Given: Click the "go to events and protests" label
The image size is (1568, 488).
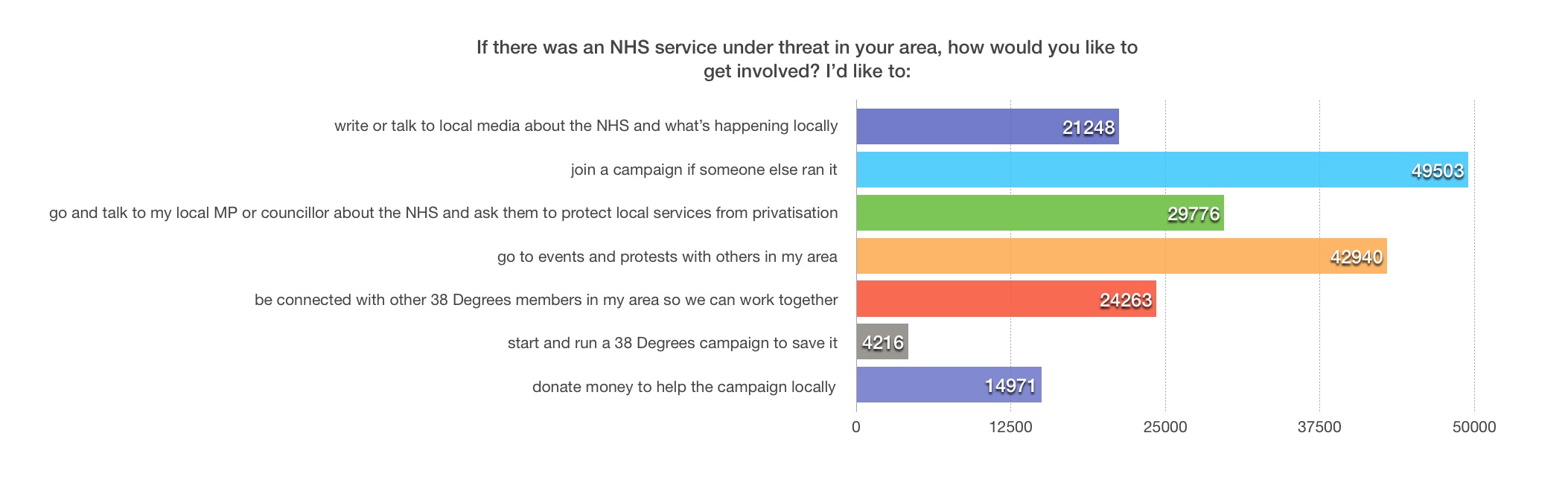Looking at the screenshot, I should [x=667, y=257].
